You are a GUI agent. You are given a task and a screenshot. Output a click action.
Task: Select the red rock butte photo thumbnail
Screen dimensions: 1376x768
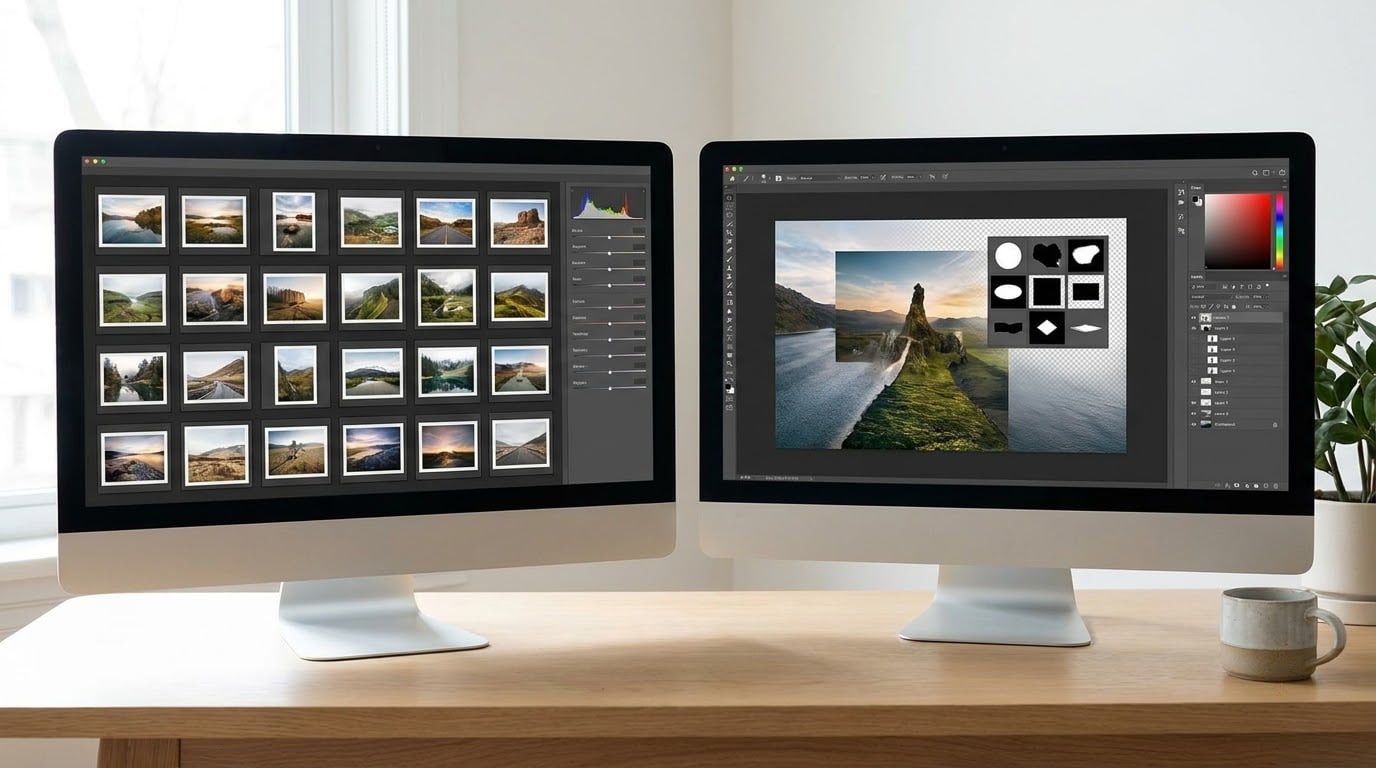(519, 222)
